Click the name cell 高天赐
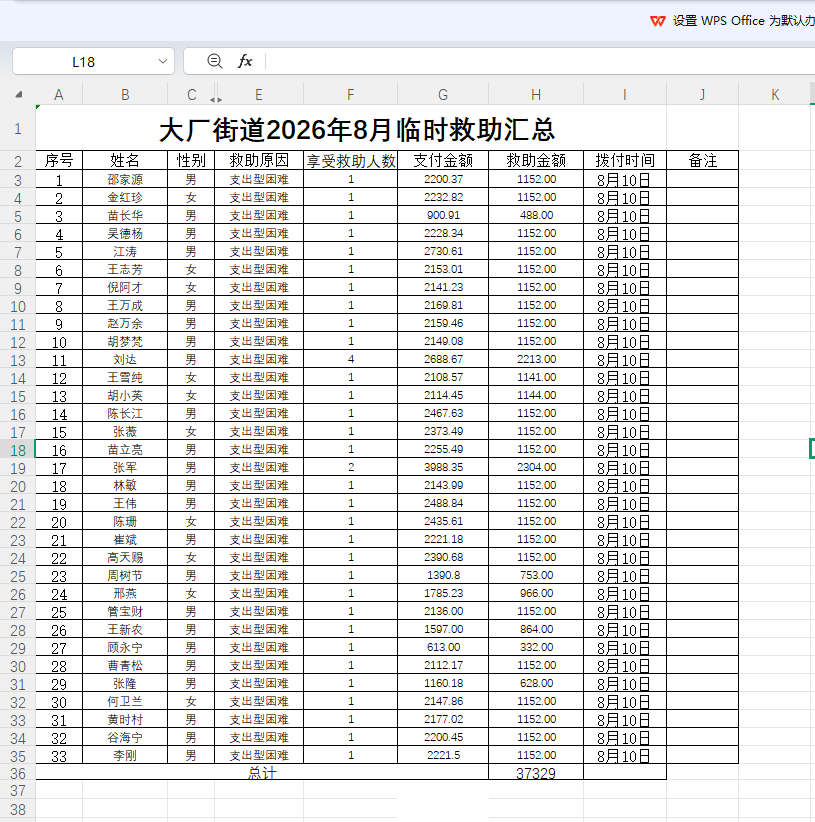The image size is (815, 822). pos(125,557)
